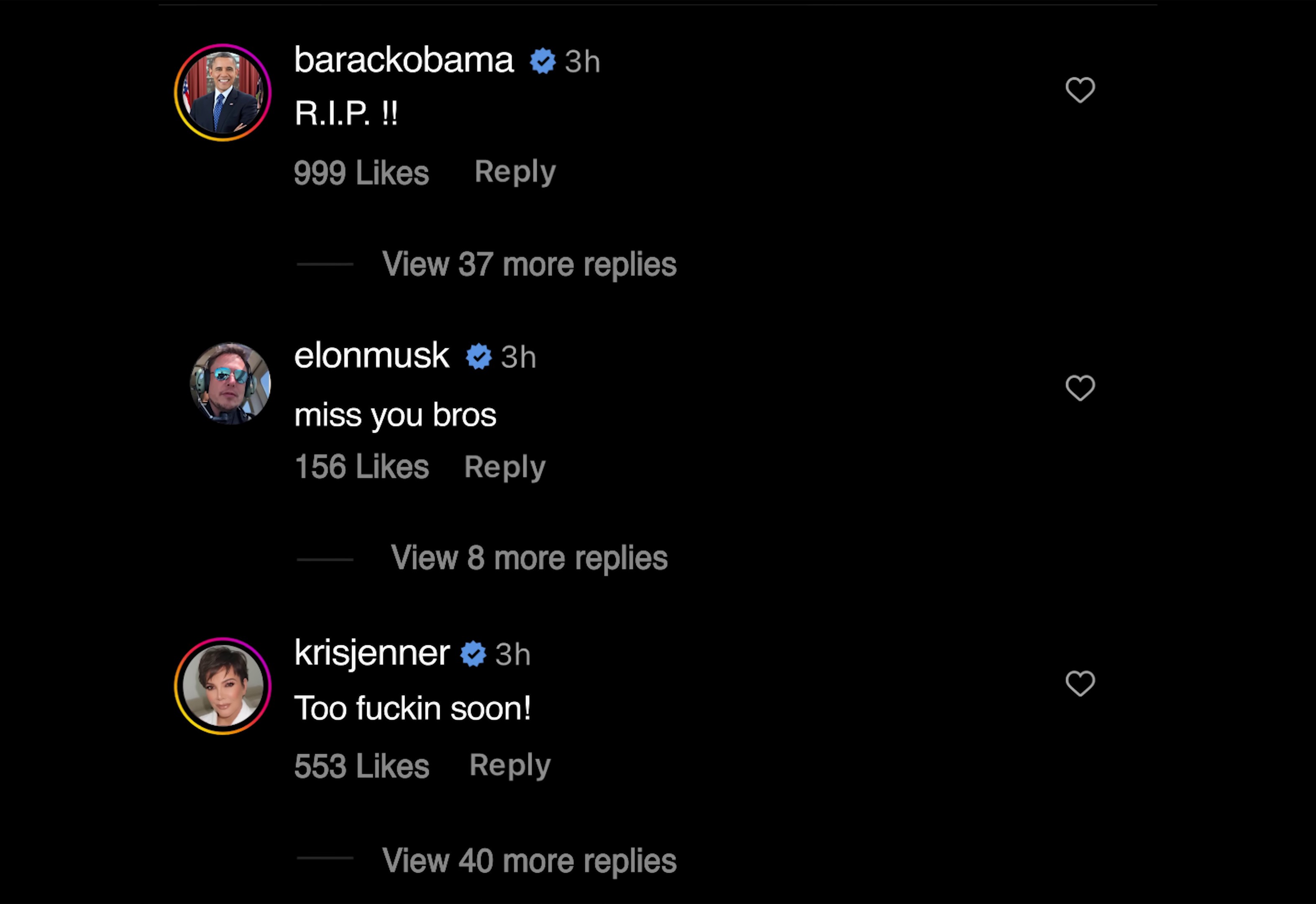
Task: Like the barackobama comment with heart
Action: coord(1080,90)
